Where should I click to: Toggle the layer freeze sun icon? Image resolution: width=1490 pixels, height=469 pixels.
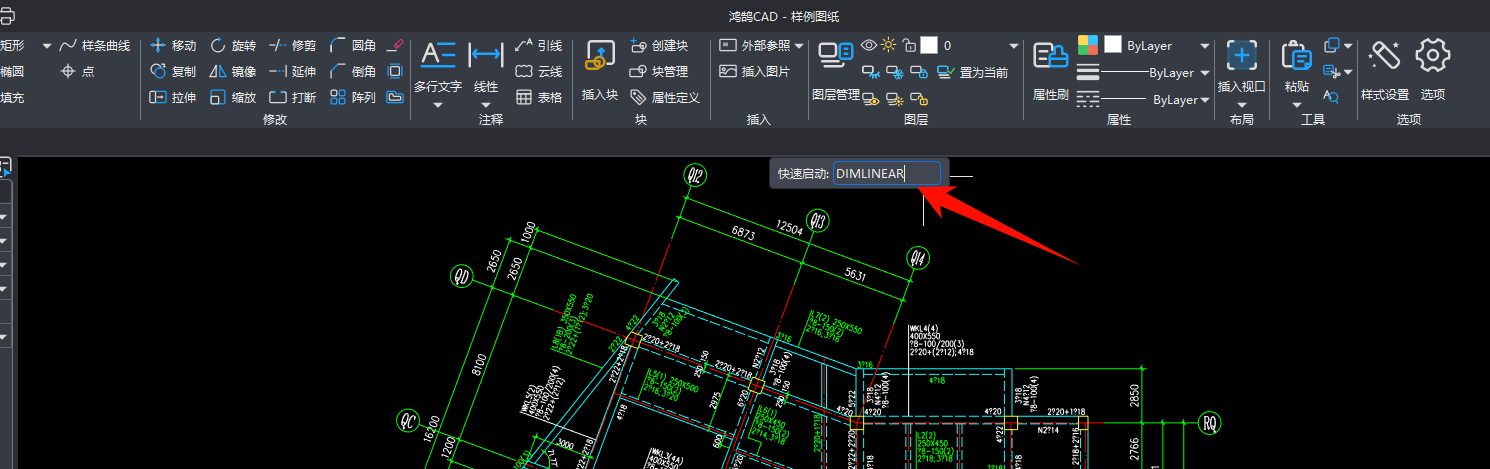[889, 45]
